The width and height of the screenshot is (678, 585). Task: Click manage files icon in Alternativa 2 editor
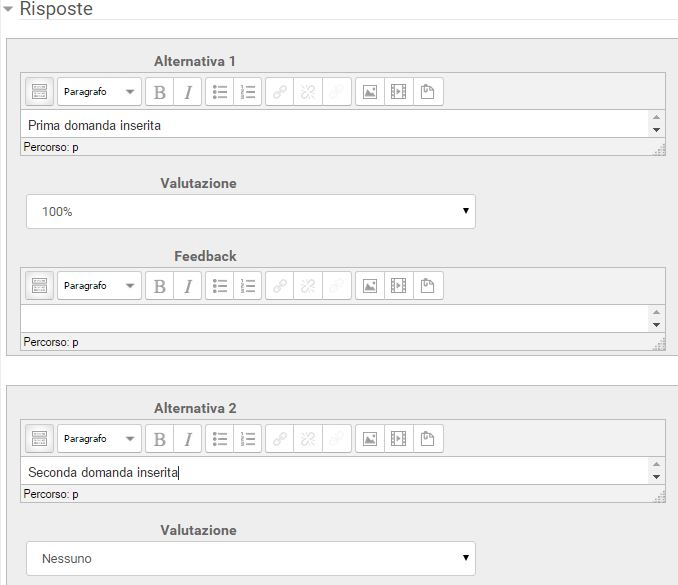click(x=428, y=439)
